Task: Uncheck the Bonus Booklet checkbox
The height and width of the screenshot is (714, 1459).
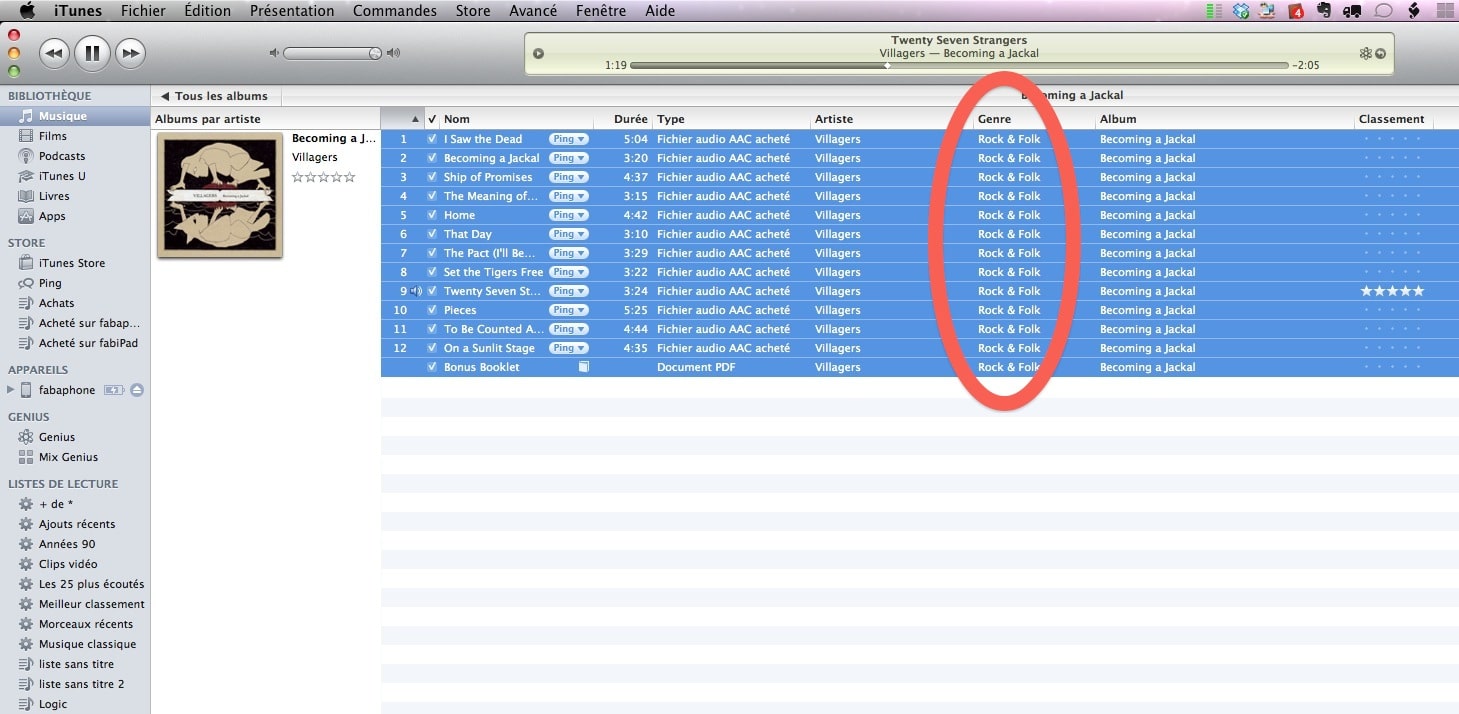Action: [432, 367]
